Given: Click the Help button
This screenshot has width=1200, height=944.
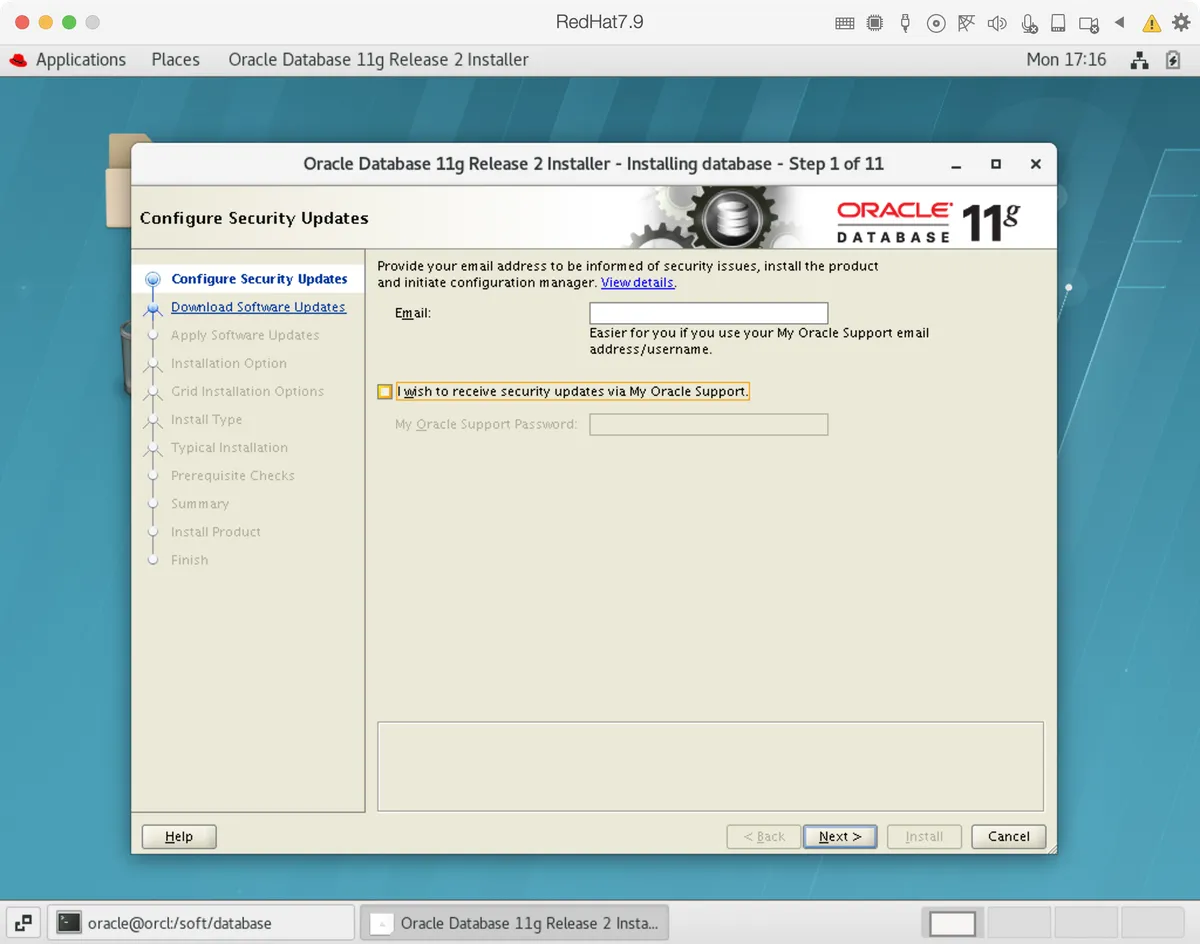Looking at the screenshot, I should click(x=178, y=836).
